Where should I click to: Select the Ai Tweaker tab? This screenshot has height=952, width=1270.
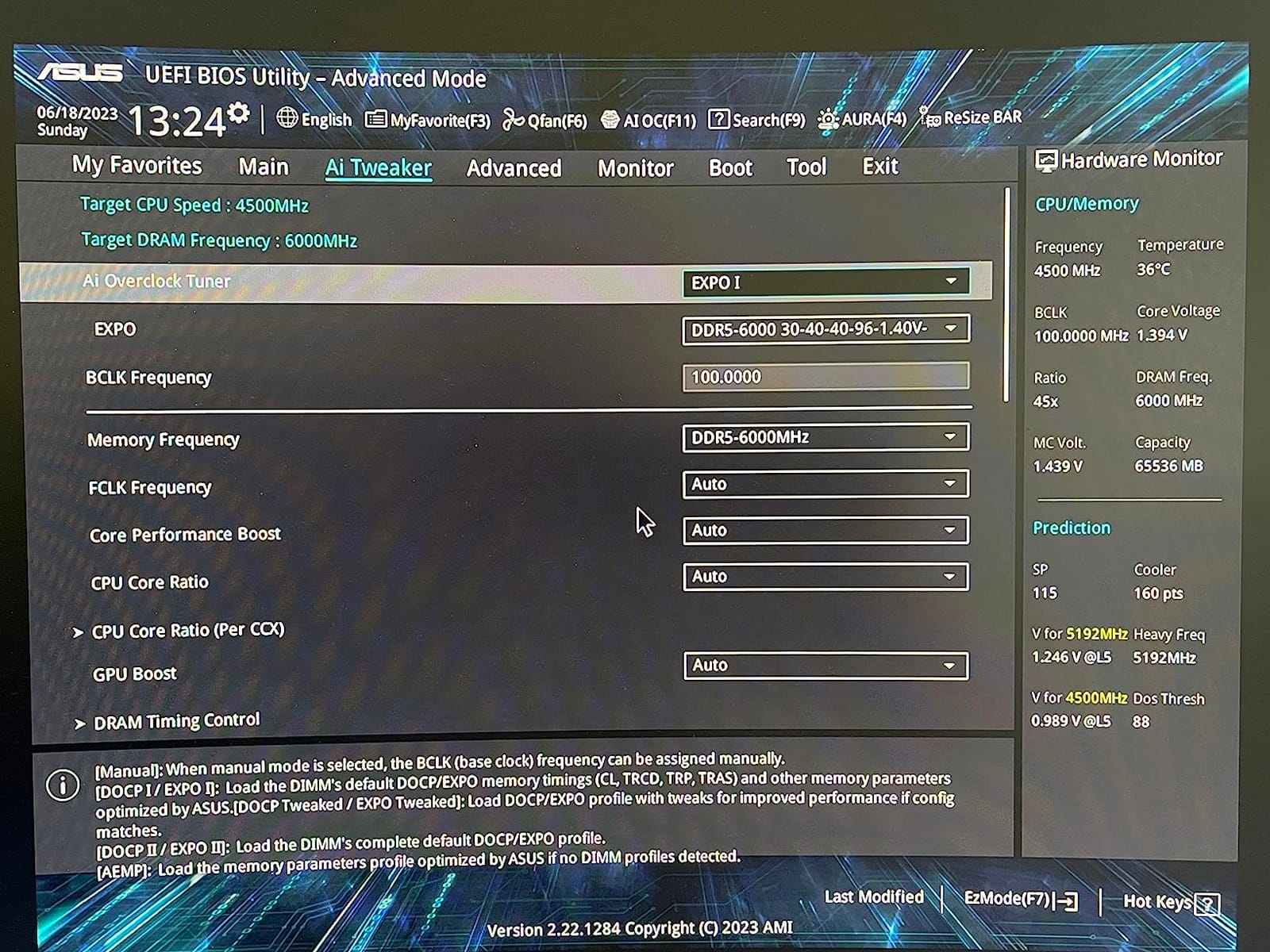378,167
